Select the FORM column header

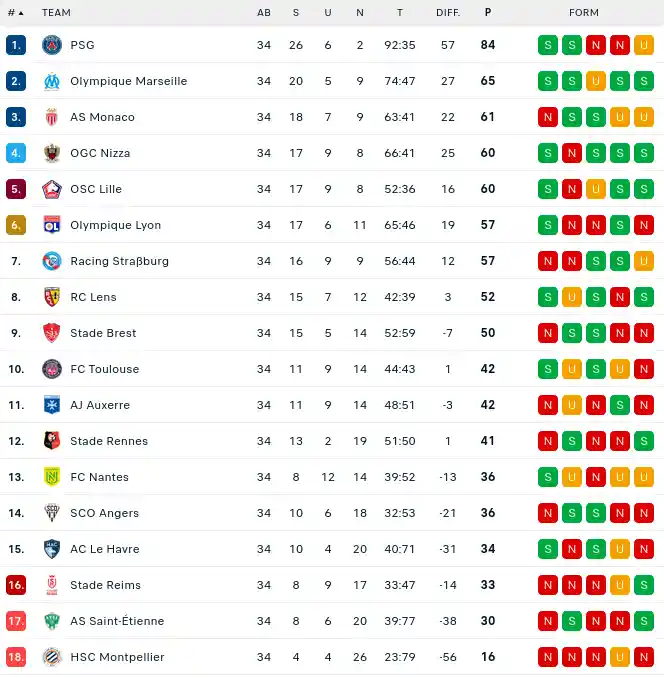(584, 13)
